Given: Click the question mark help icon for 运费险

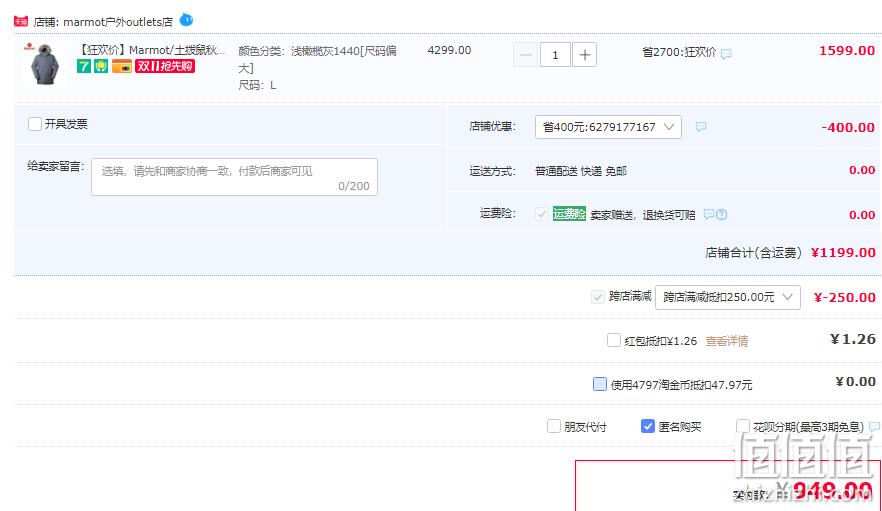Looking at the screenshot, I should click(x=722, y=214).
